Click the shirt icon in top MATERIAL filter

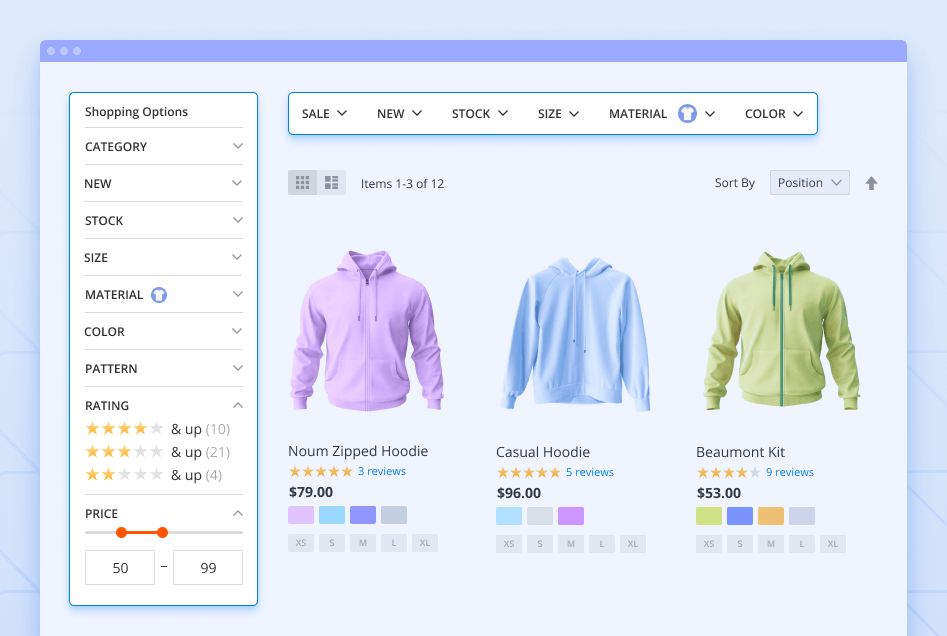click(687, 114)
